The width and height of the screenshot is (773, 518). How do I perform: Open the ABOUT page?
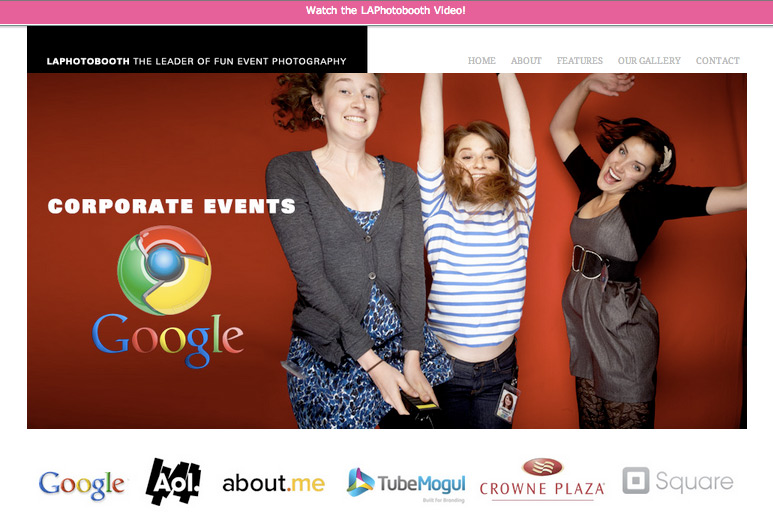pos(526,61)
